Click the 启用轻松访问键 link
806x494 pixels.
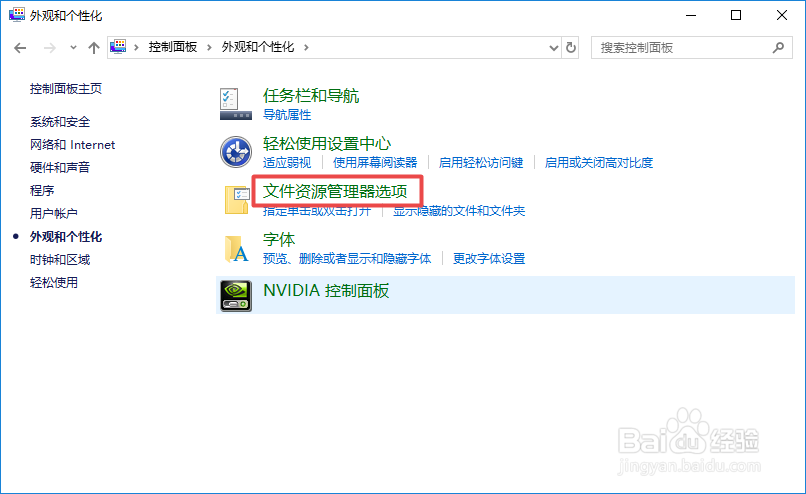tap(481, 163)
